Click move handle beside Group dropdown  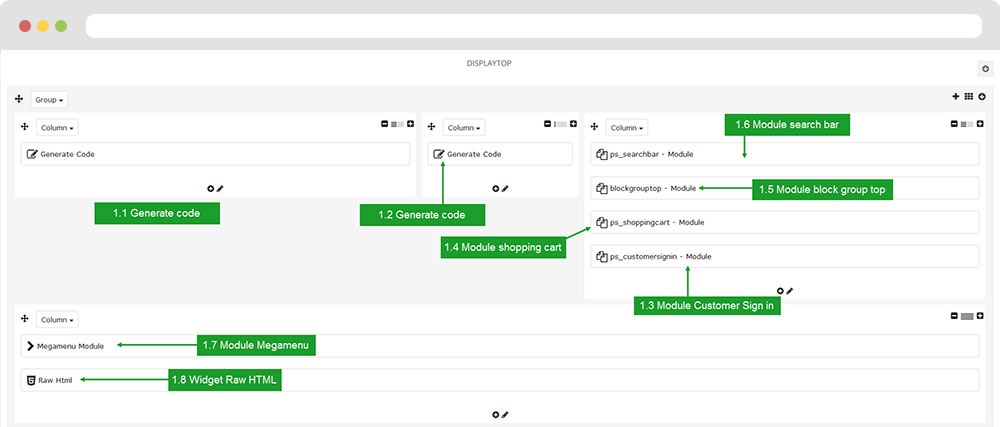[18, 99]
